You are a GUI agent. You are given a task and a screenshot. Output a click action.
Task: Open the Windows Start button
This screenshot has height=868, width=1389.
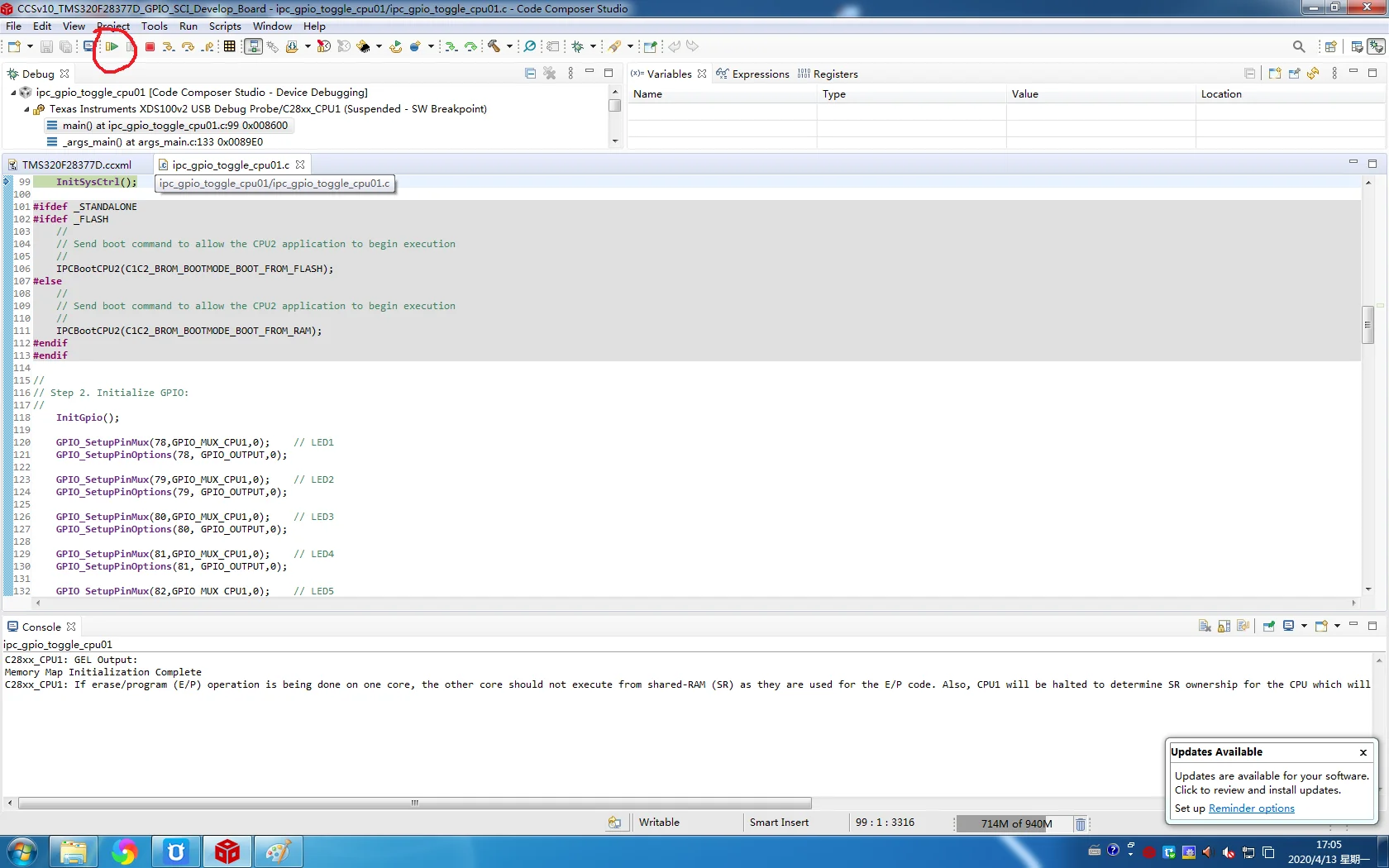tap(22, 851)
